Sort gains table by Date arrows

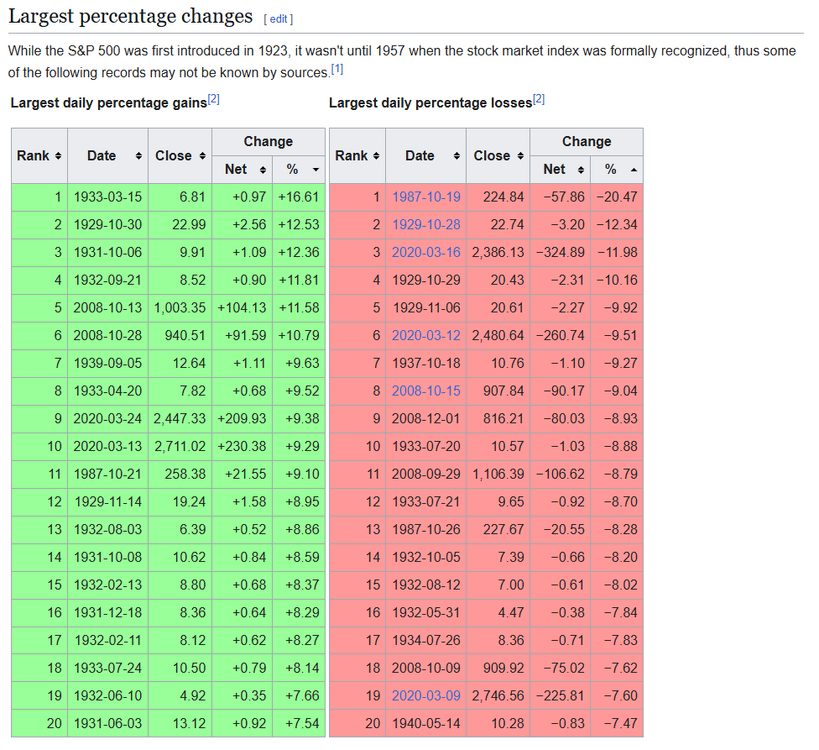click(138, 156)
